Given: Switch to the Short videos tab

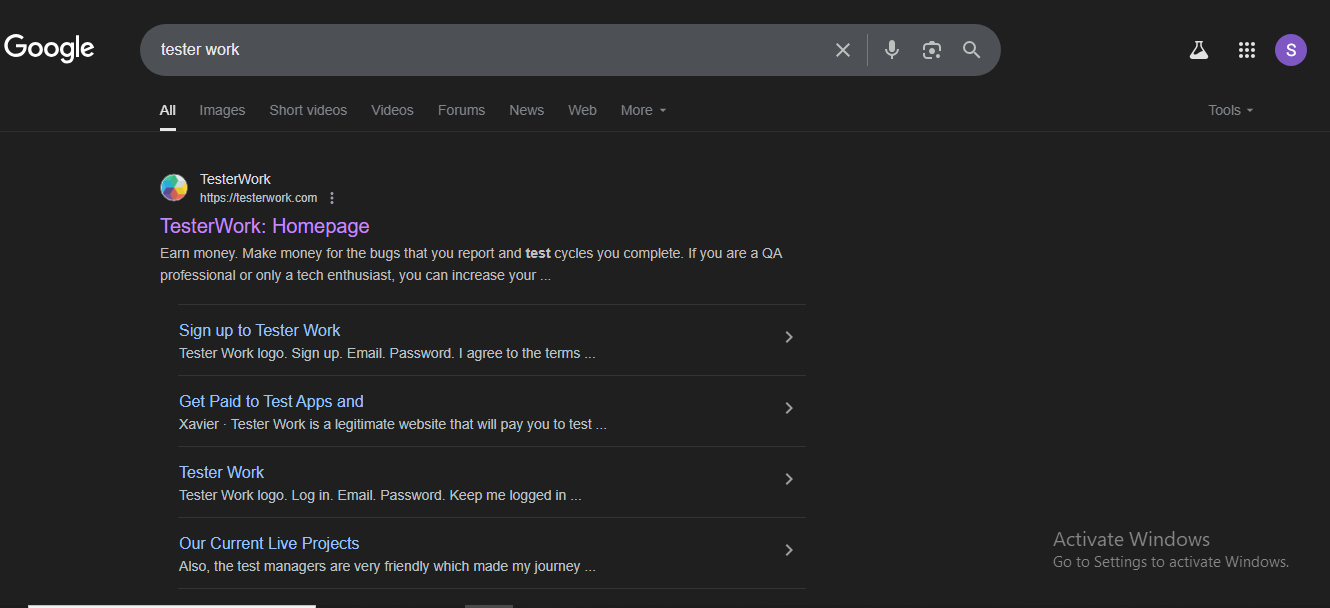Looking at the screenshot, I should tap(308, 110).
